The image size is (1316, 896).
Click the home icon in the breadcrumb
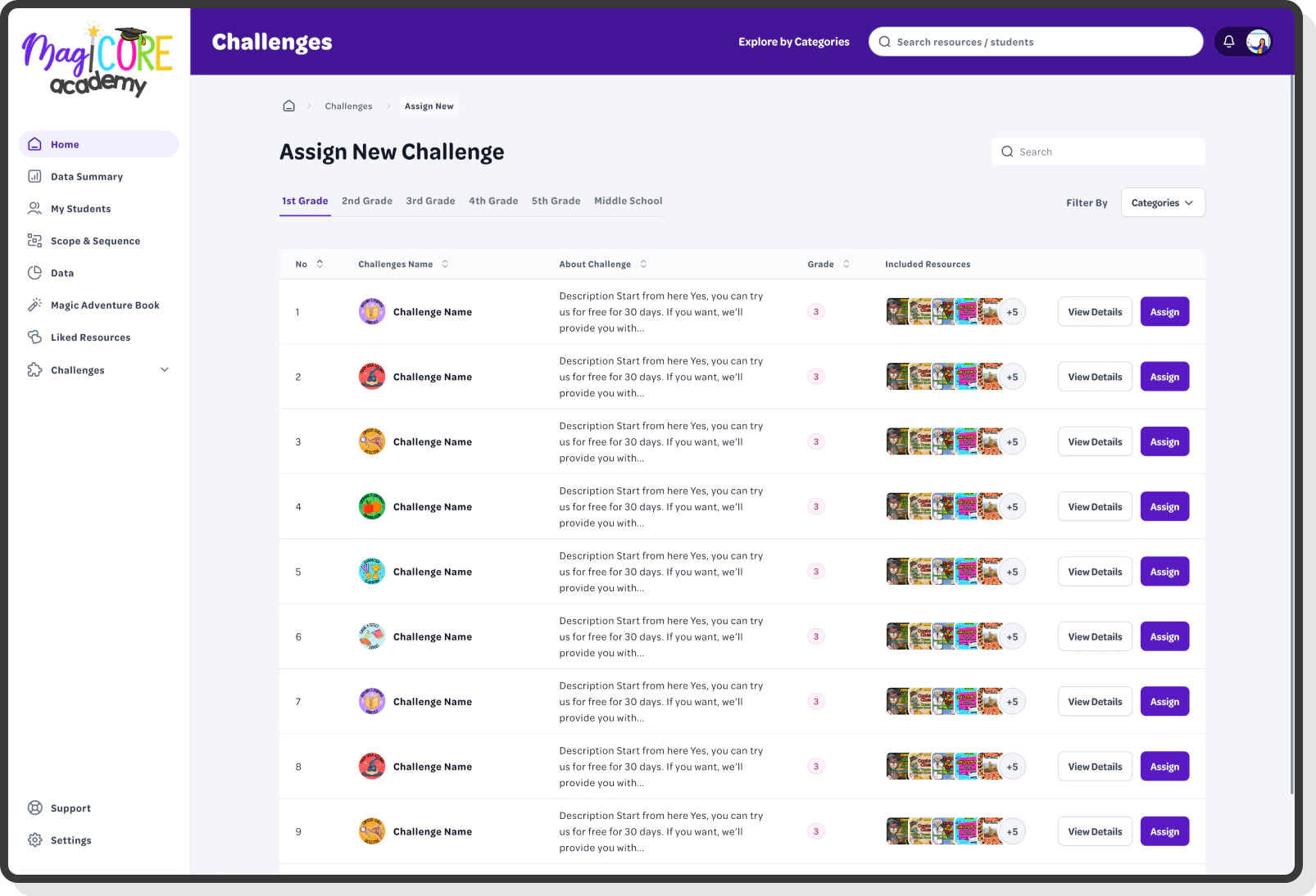288,105
